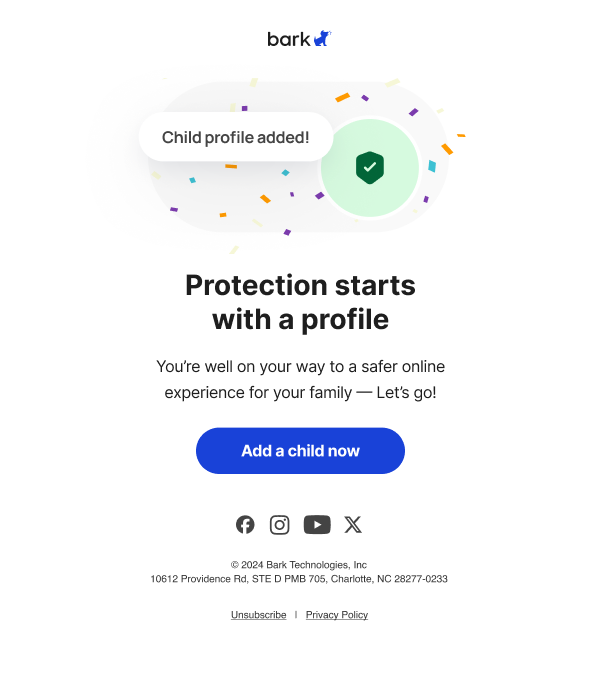The width and height of the screenshot is (600, 673).
Task: Open the Privacy Policy link
Action: point(337,615)
